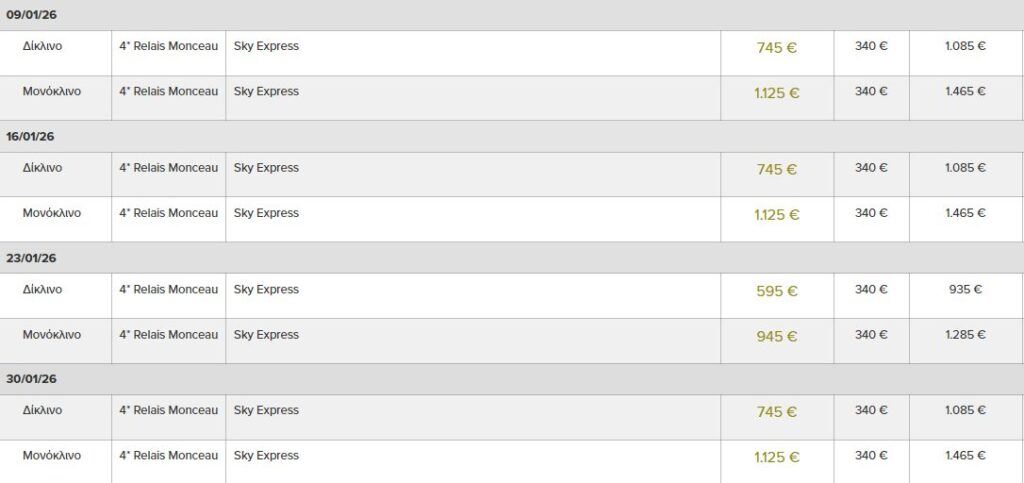This screenshot has height=483, width=1024.
Task: Select Μονόκλινο room type under 16/01/26
Action: pyautogui.click(x=52, y=213)
